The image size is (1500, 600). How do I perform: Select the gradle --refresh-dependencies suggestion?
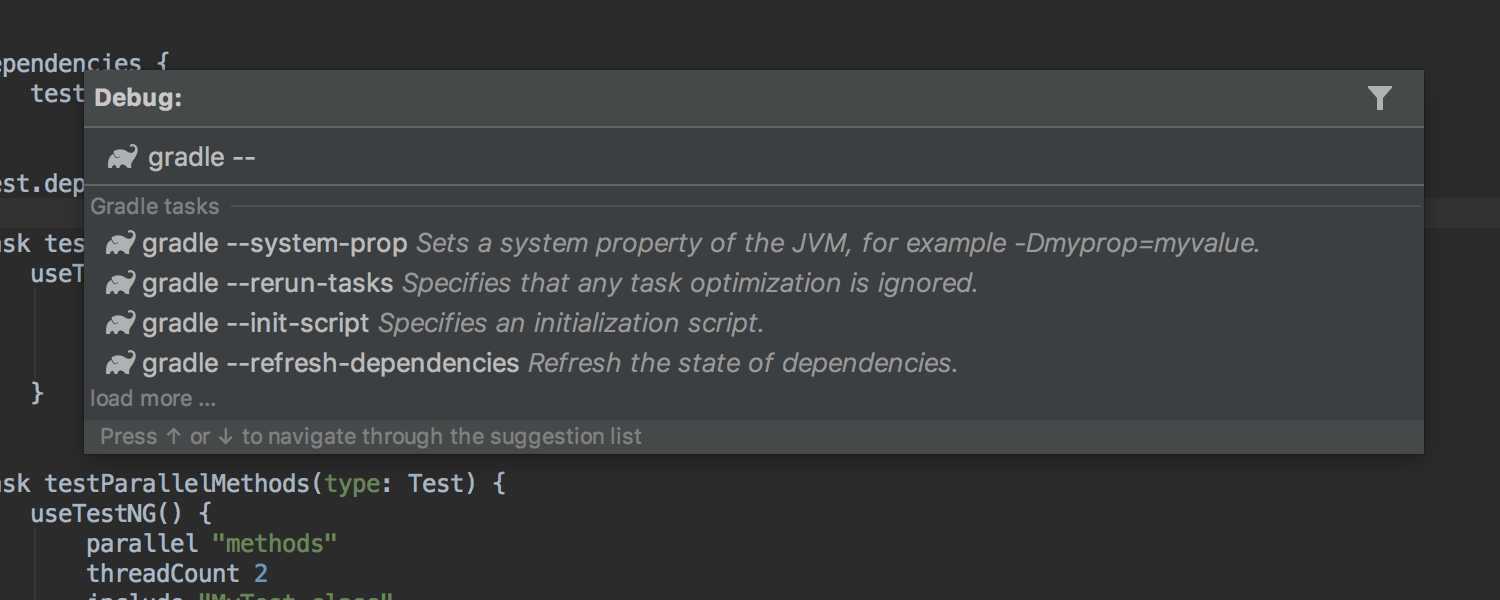[x=754, y=363]
